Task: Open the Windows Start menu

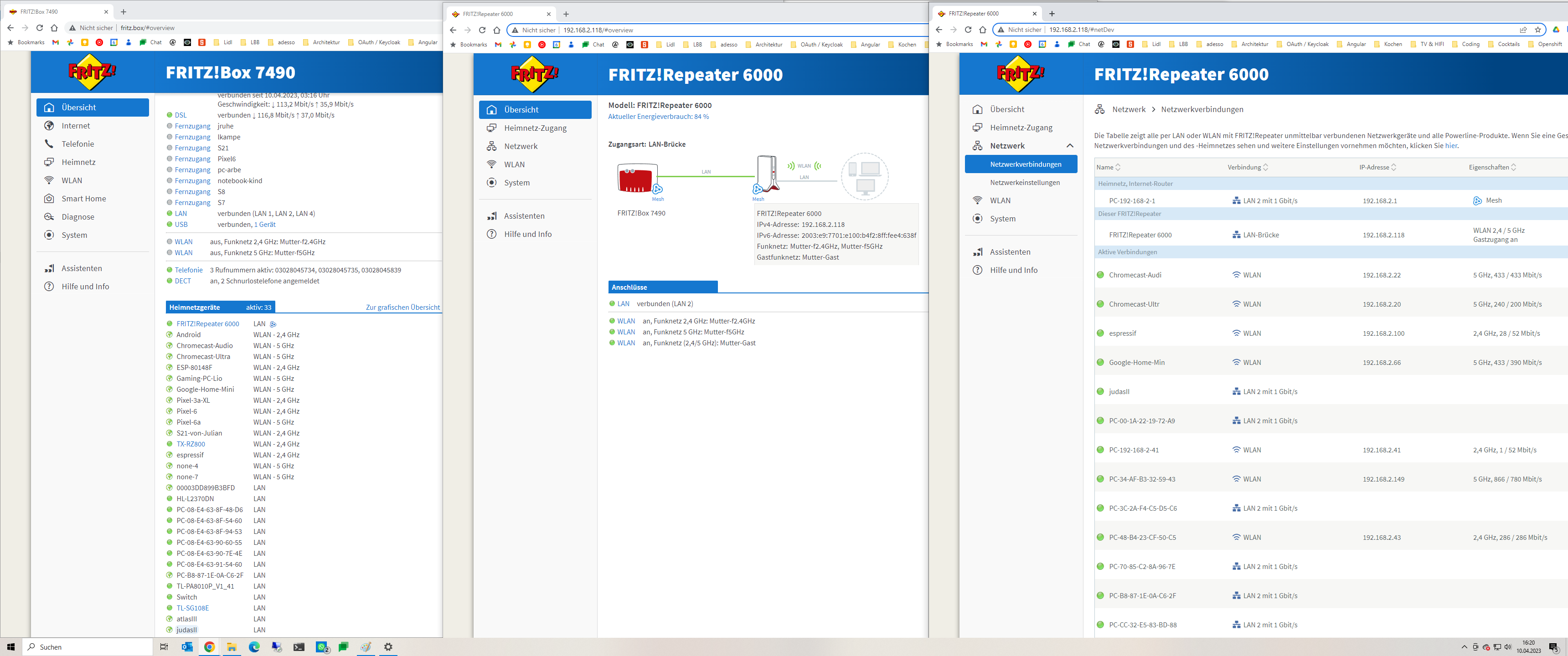Action: point(10,647)
